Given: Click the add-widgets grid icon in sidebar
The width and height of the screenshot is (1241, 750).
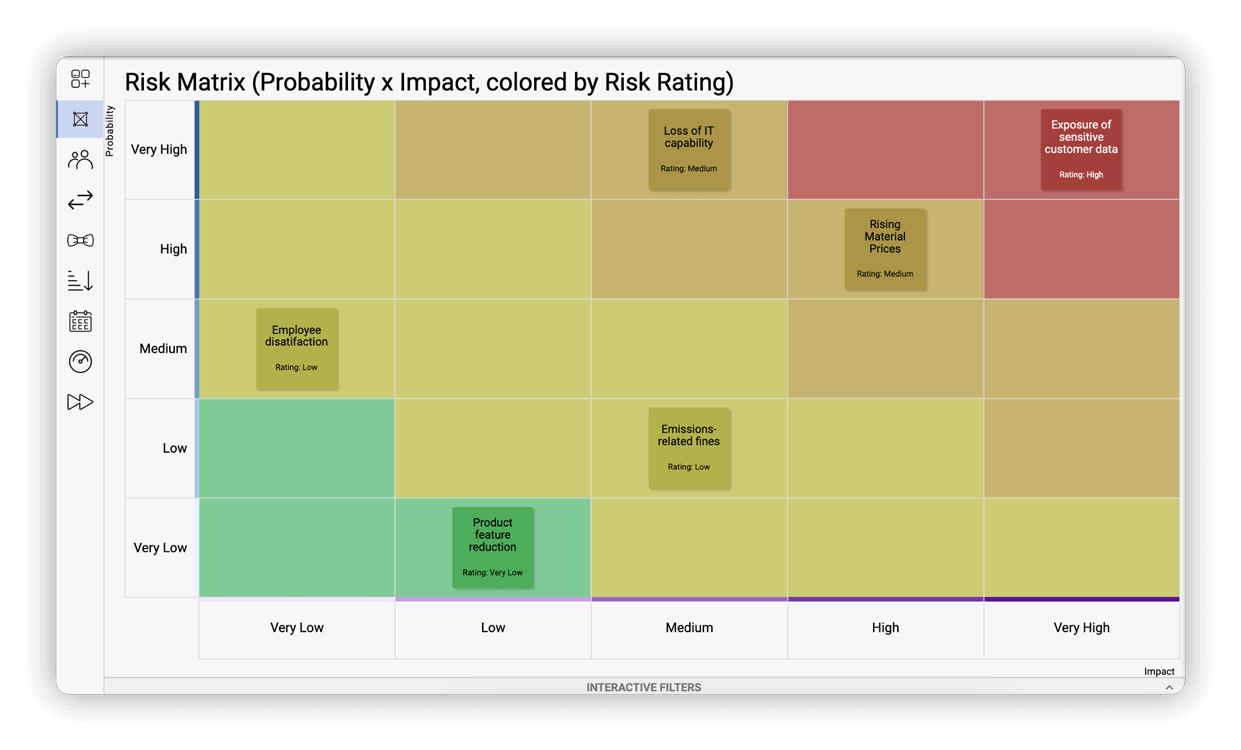Looking at the screenshot, I should coord(80,79).
